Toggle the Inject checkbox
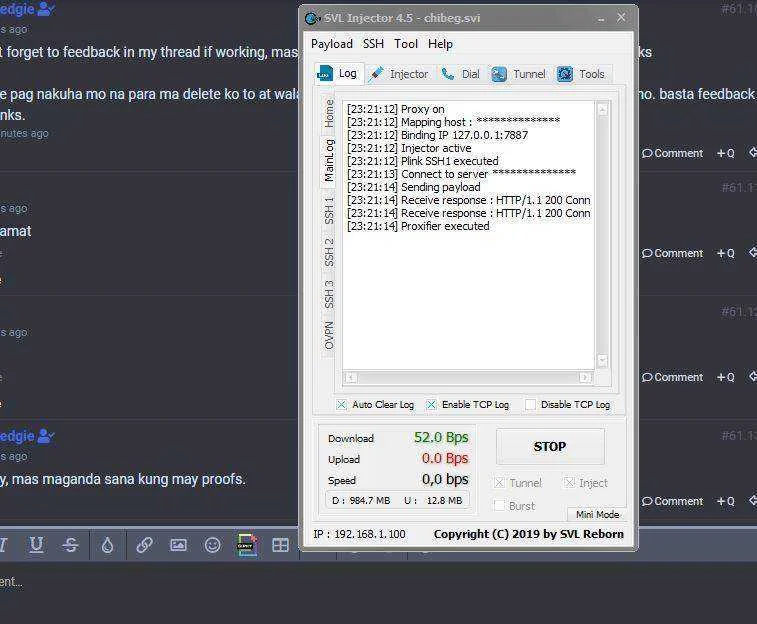757x624 pixels. coord(569,483)
